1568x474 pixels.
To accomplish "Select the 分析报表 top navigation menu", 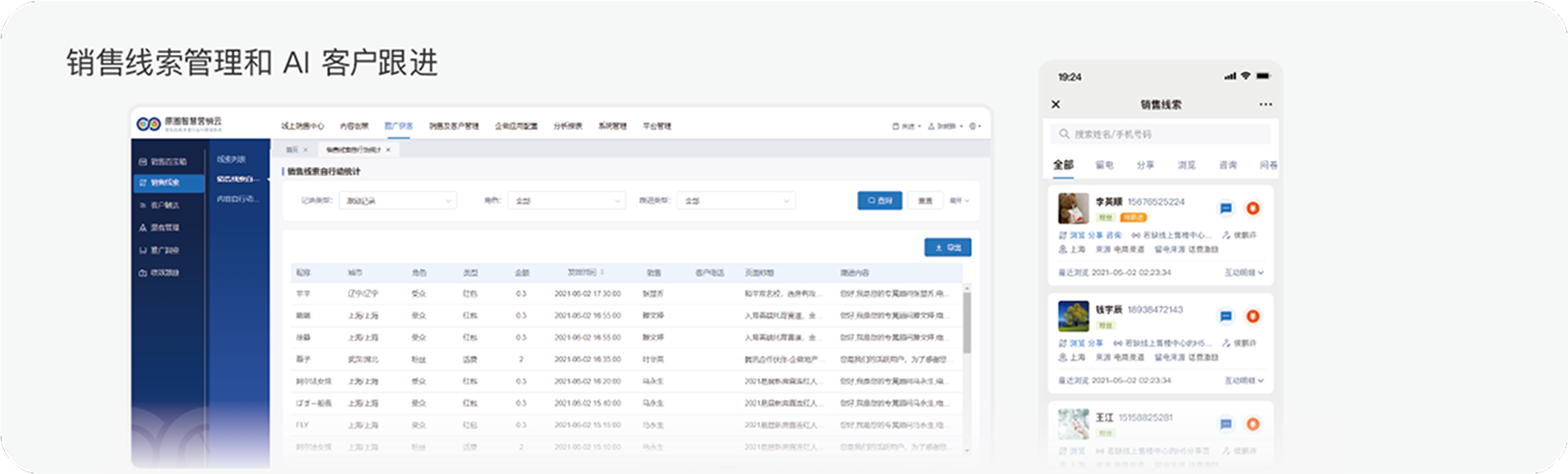I will tap(568, 126).
